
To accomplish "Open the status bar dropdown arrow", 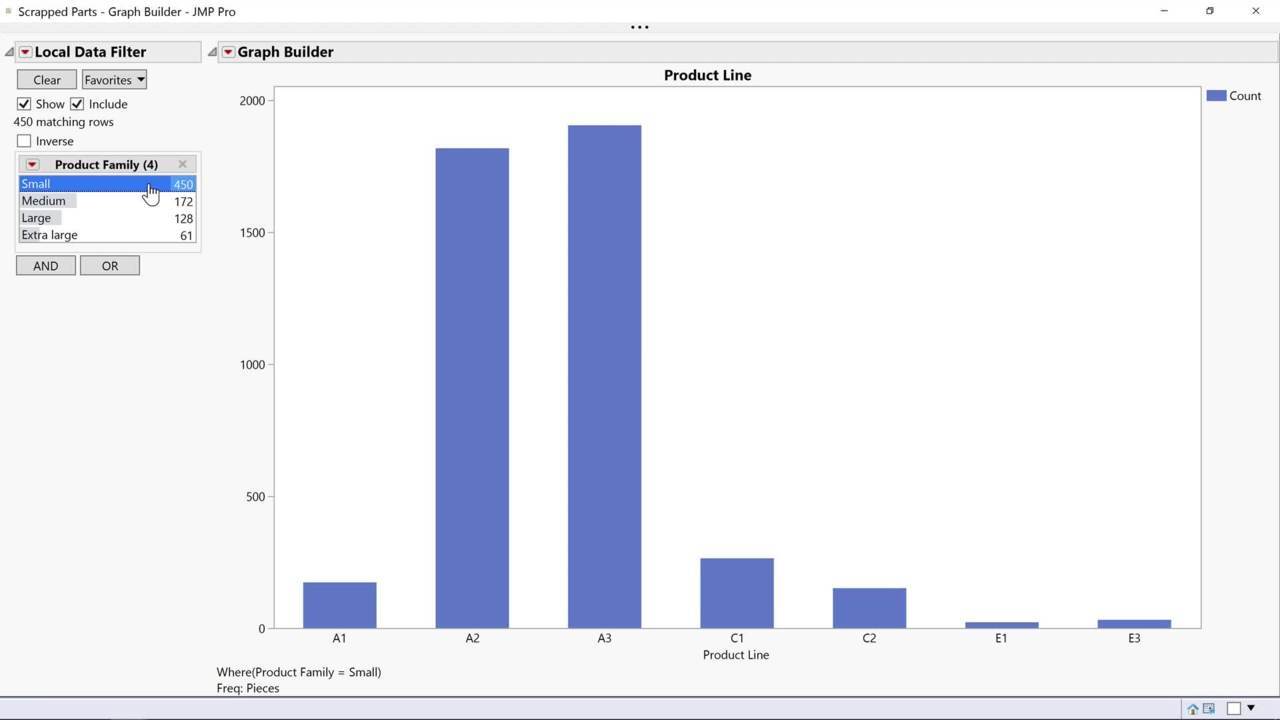I will [1250, 708].
